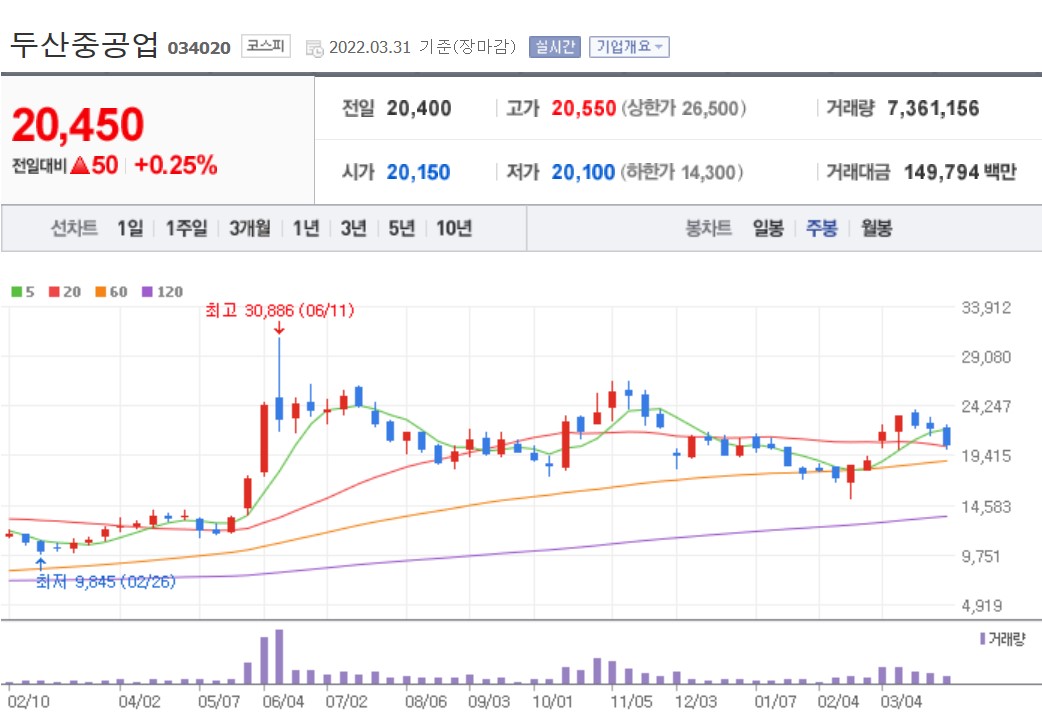Click the stock name 두산중공업
The height and width of the screenshot is (720, 1042).
(84, 45)
